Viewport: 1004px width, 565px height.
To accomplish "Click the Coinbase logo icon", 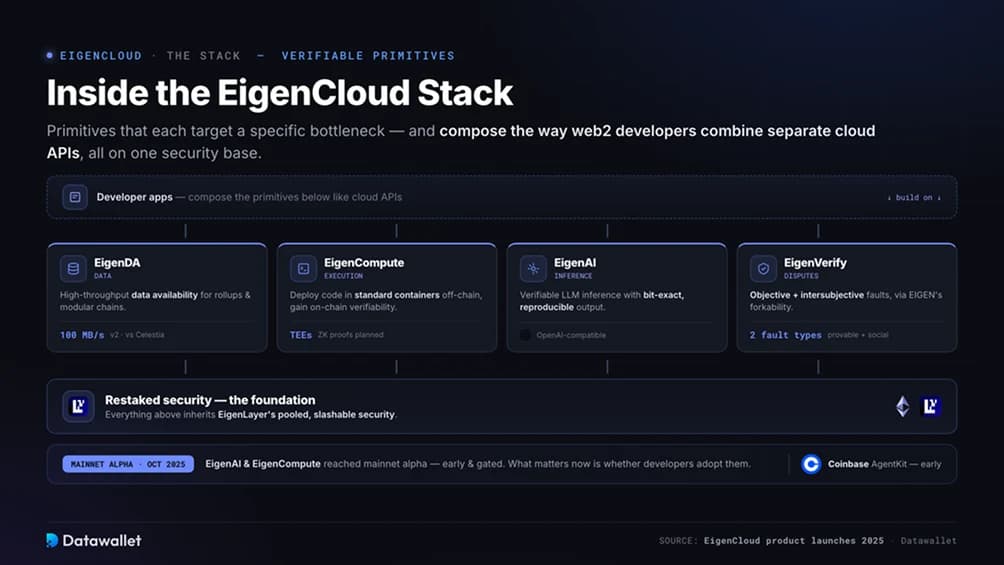I will (811, 464).
